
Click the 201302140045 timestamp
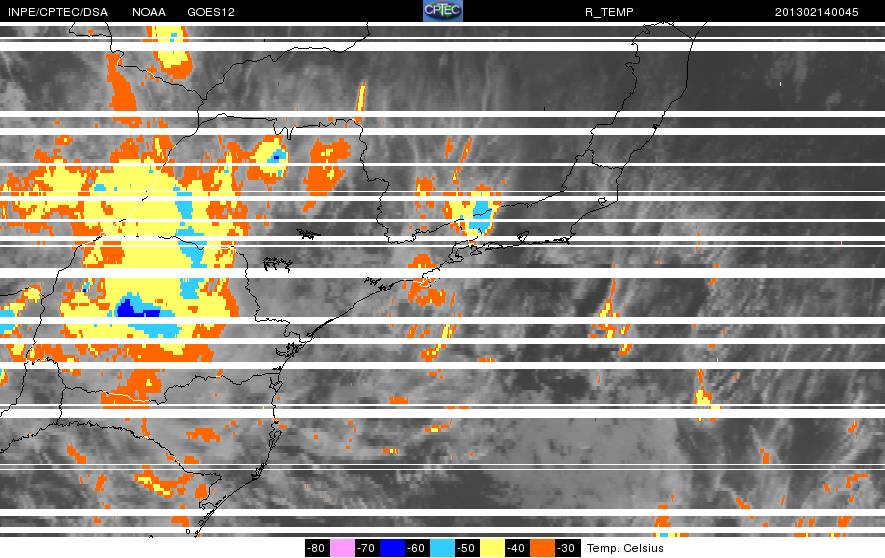(x=817, y=12)
